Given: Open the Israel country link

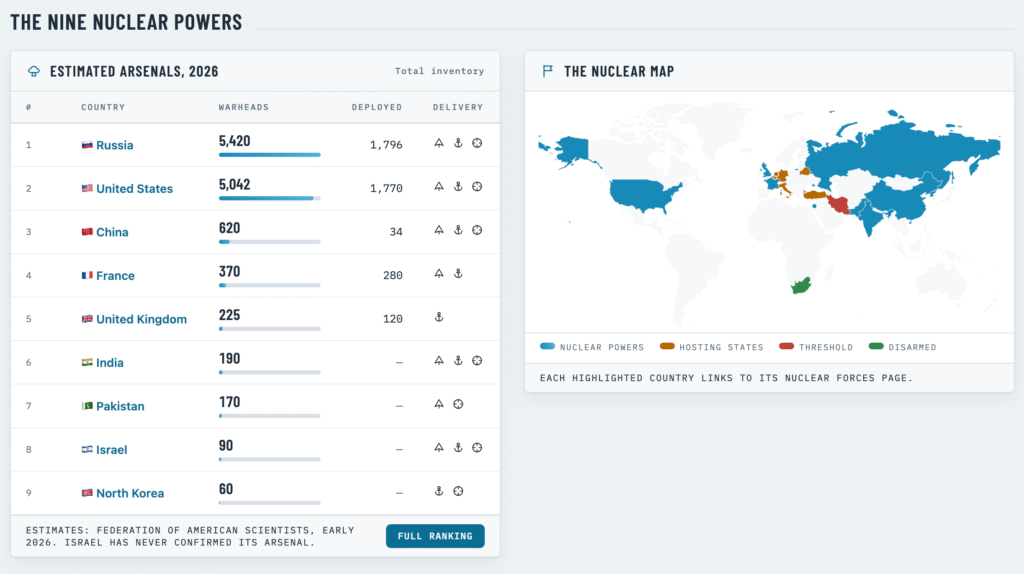Looking at the screenshot, I should click(x=112, y=450).
